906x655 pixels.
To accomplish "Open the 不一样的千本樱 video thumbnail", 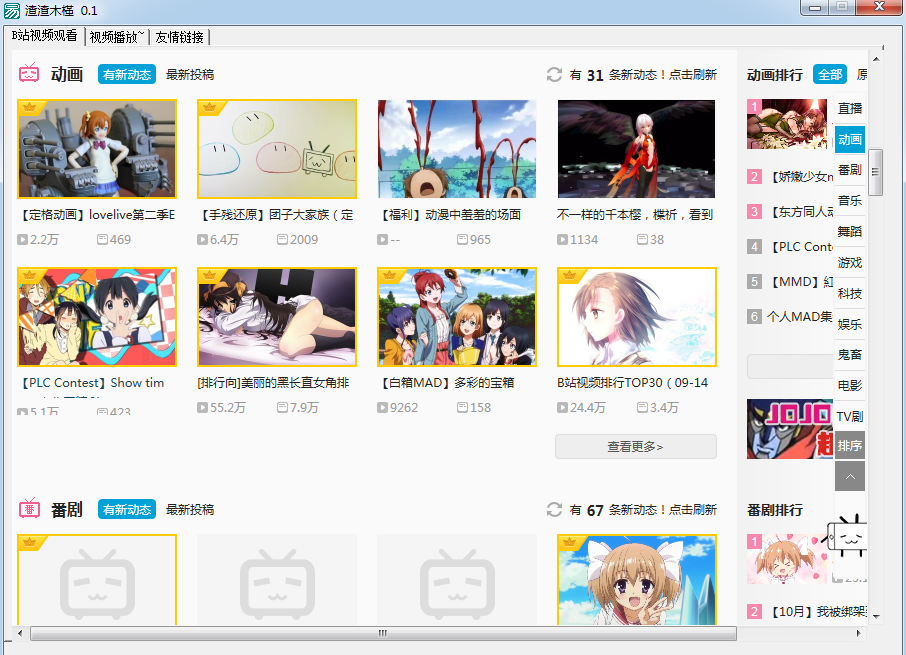I will click(637, 149).
